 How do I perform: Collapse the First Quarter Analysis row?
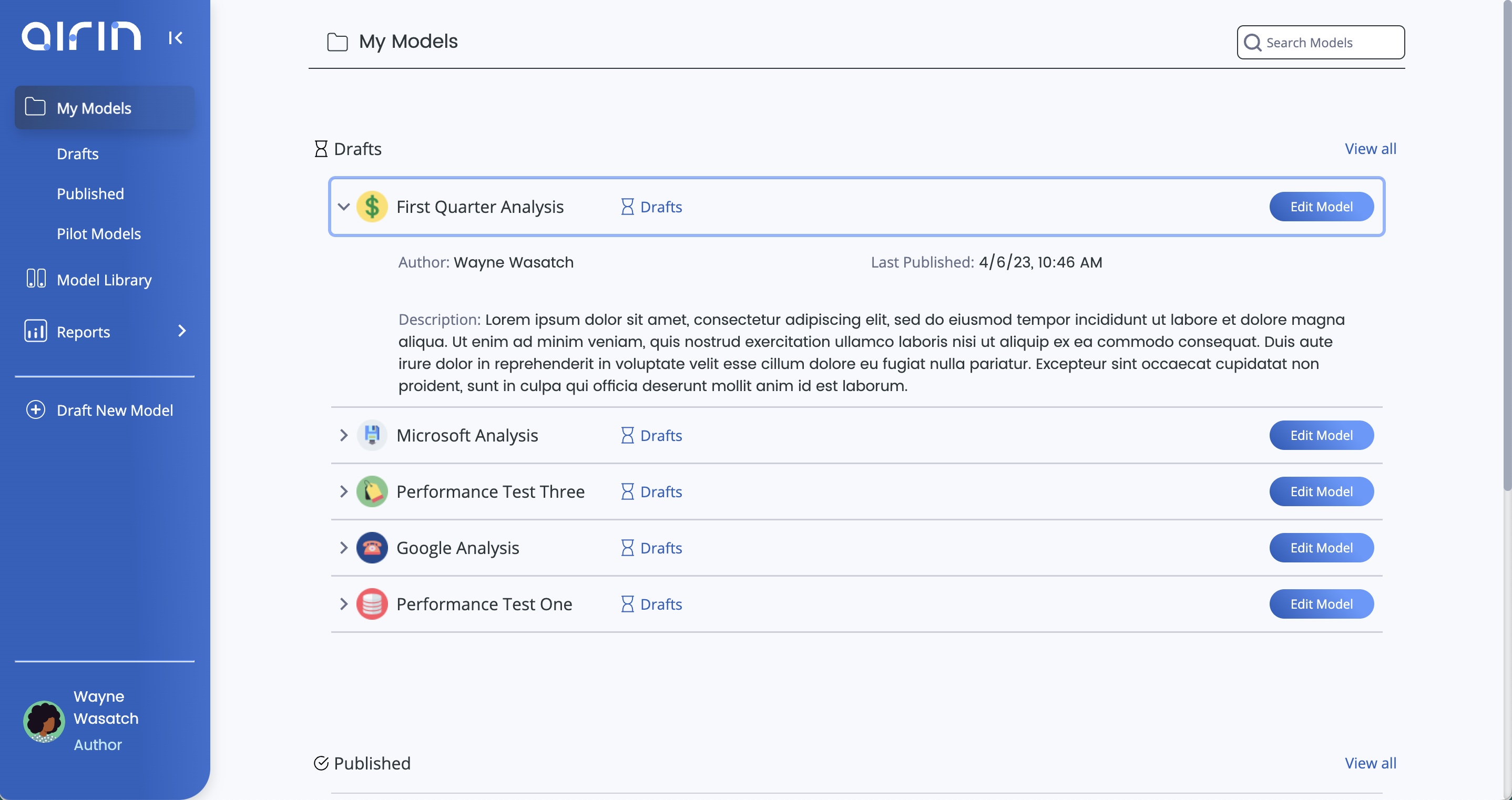344,207
